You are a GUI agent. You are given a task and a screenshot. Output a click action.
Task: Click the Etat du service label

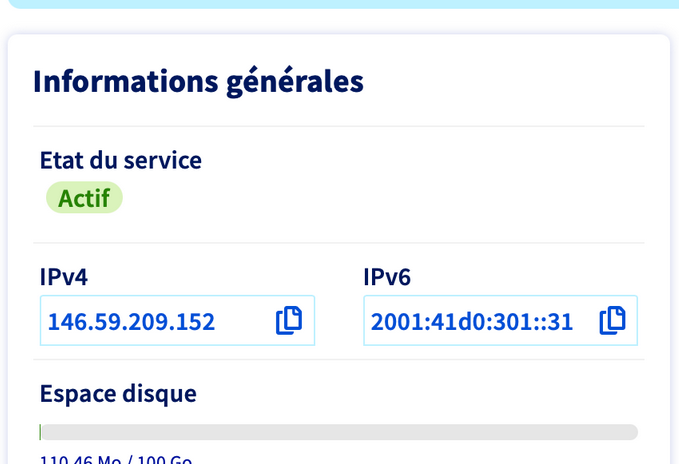[120, 160]
